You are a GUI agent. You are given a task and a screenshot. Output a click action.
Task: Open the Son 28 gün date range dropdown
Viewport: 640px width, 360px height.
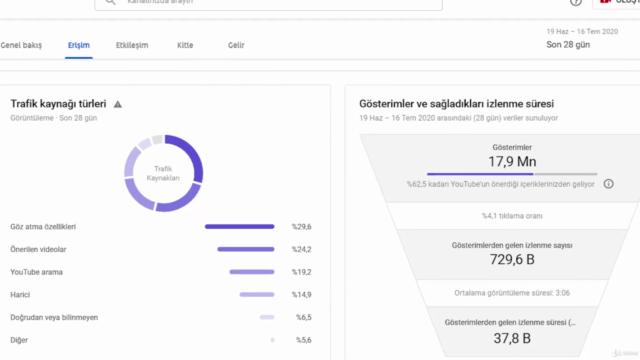(x=583, y=39)
